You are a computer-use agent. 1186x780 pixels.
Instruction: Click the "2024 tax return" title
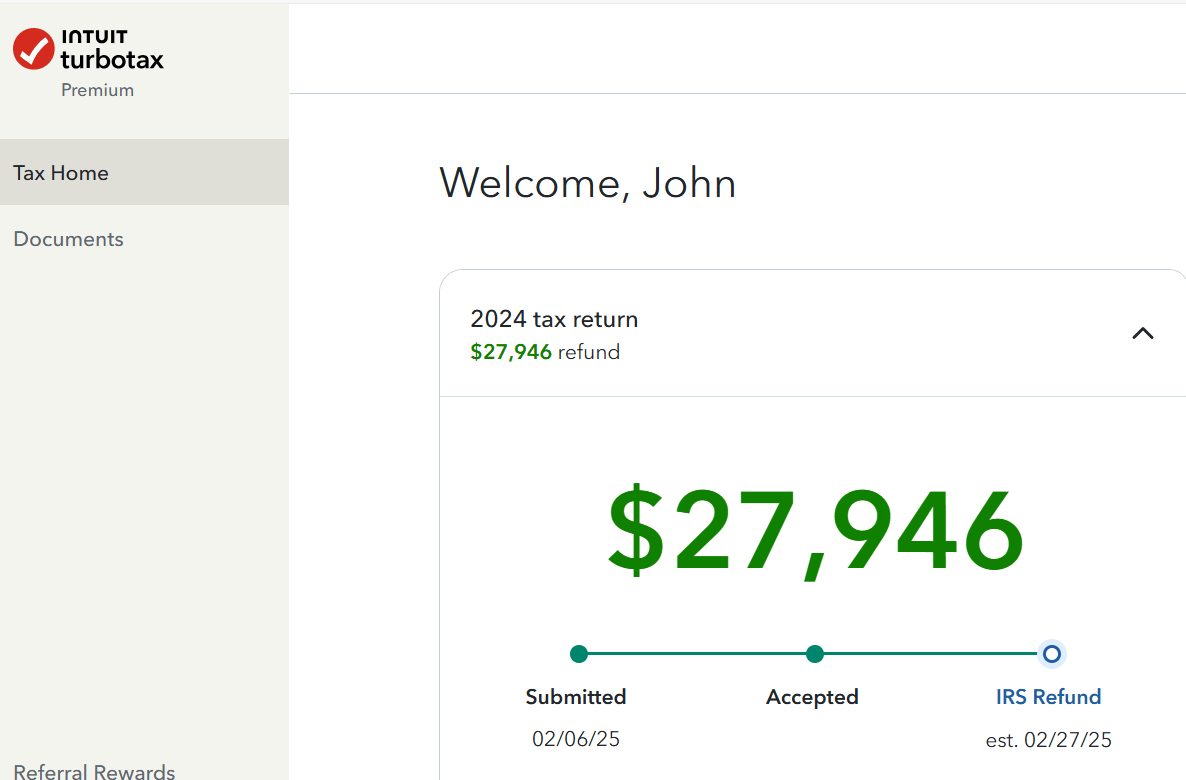click(554, 319)
